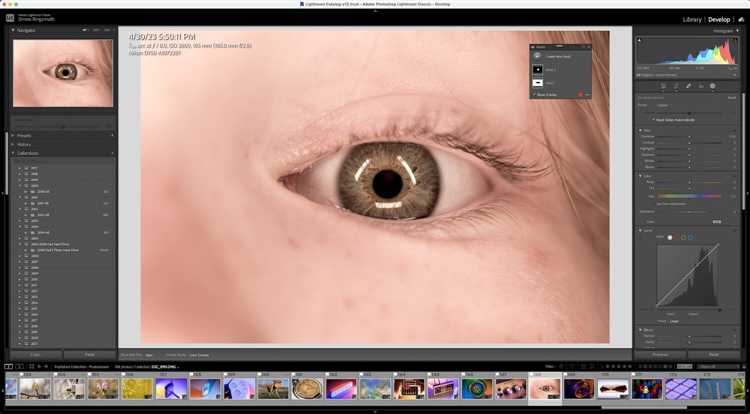
Task: Select the green concentric circles thumbnail
Action: point(477,389)
